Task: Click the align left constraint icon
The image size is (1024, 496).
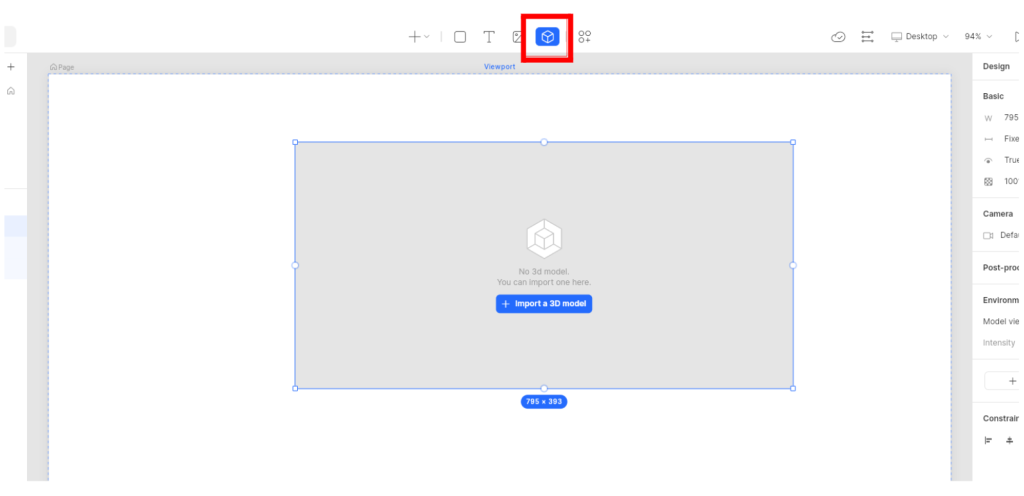Action: point(988,440)
